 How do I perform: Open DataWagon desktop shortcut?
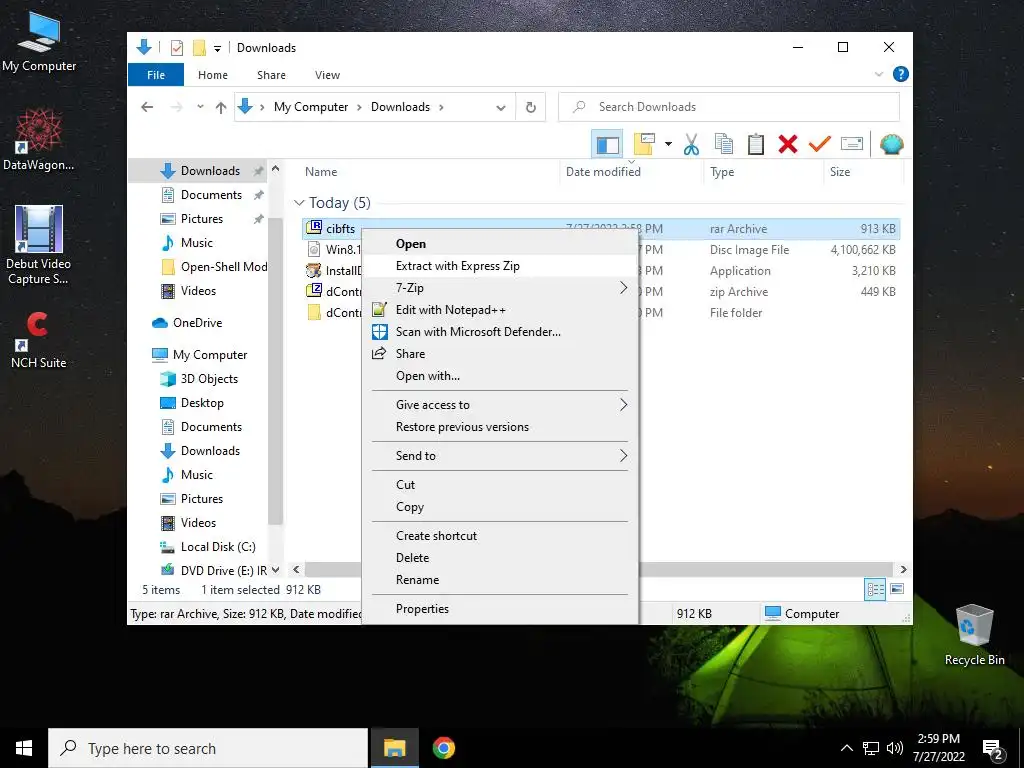point(39,140)
